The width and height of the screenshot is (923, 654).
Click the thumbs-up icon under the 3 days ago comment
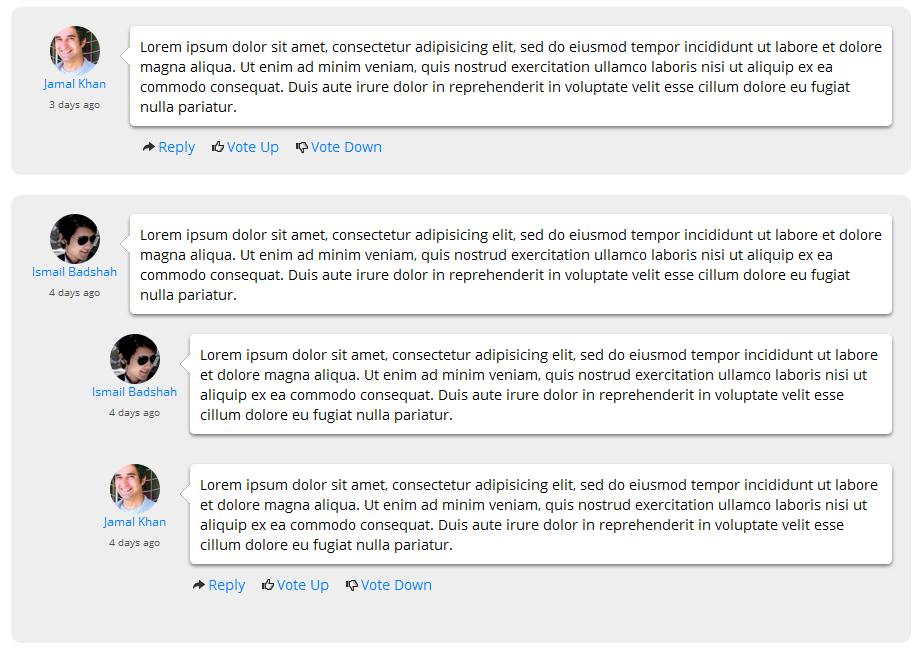coord(218,147)
